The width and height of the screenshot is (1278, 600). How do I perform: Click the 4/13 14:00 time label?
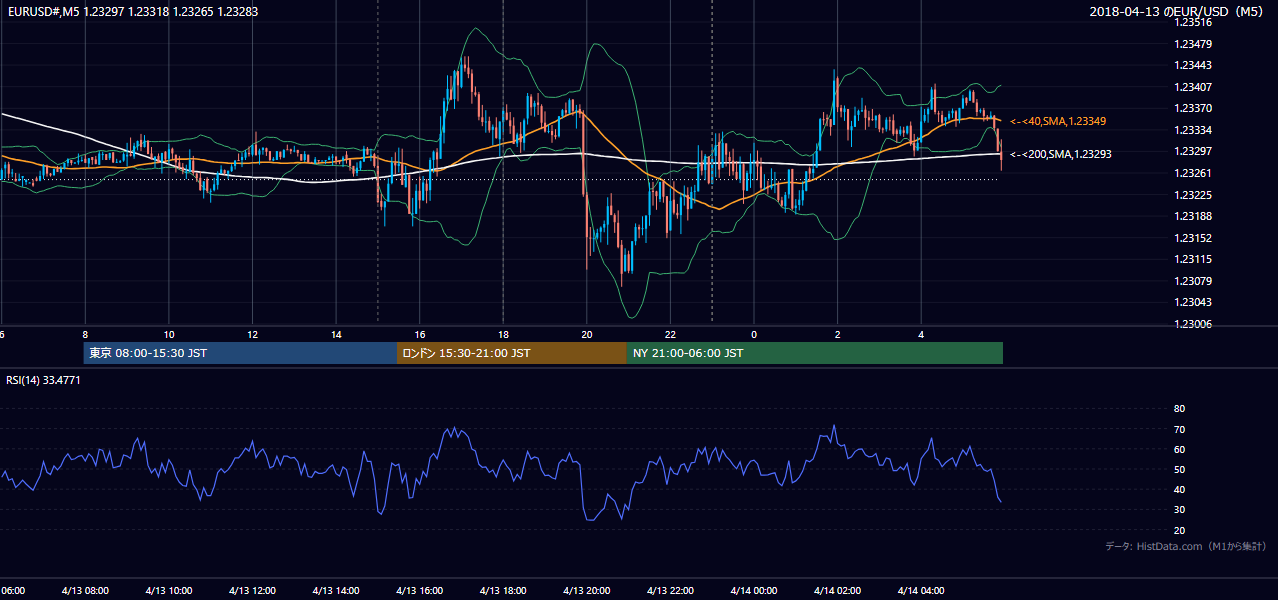(x=334, y=591)
